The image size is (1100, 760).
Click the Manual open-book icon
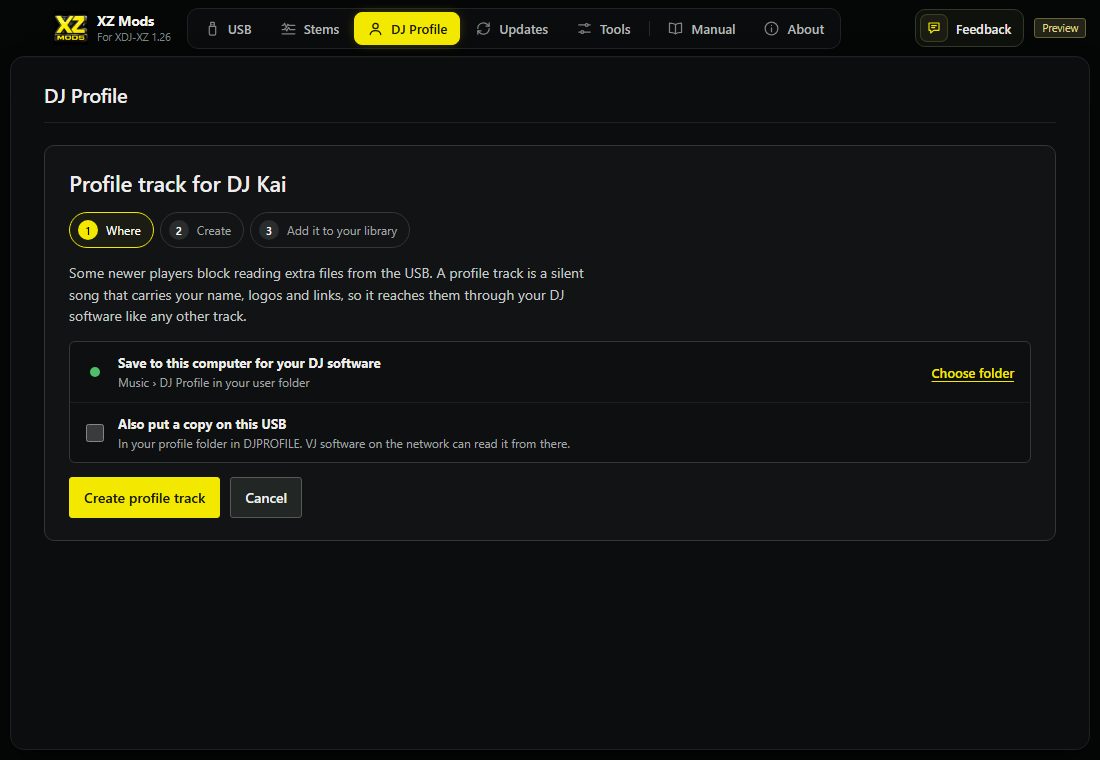coord(676,29)
